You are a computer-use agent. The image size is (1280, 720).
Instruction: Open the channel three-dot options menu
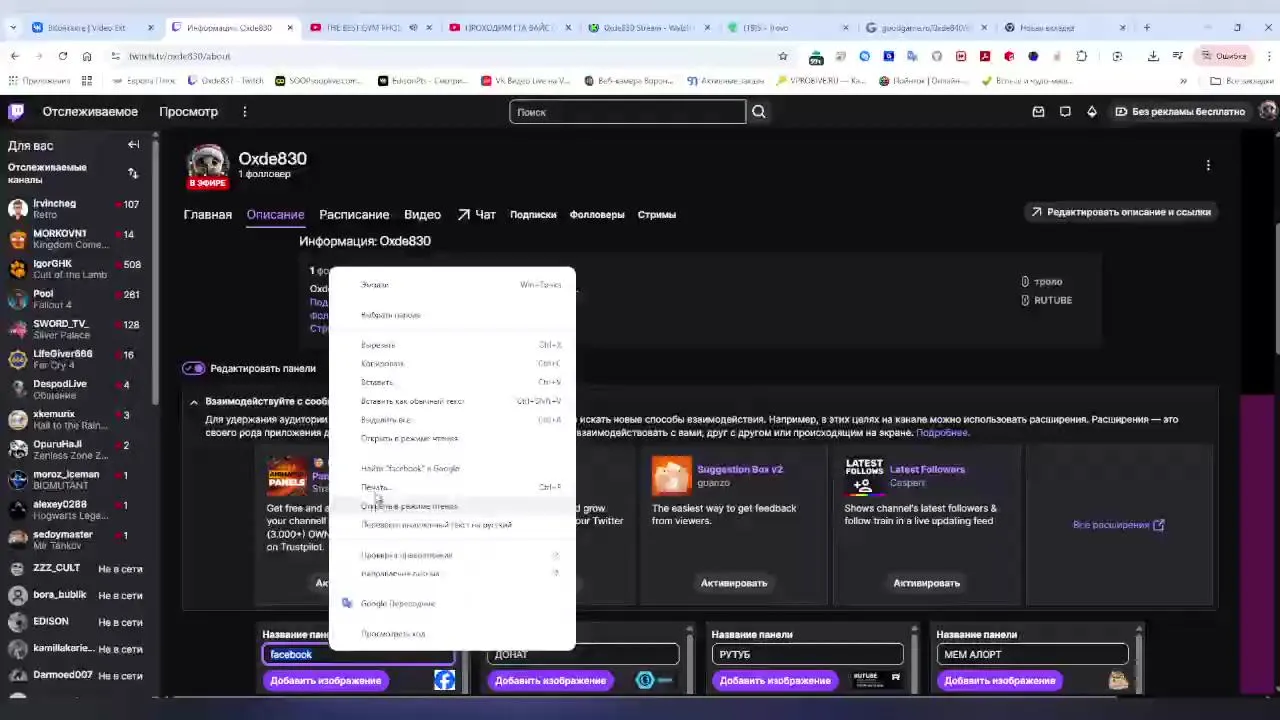coord(1208,165)
